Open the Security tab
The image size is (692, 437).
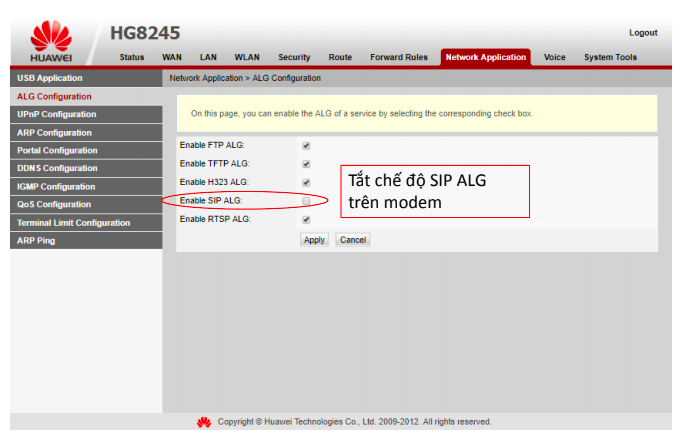point(294,58)
